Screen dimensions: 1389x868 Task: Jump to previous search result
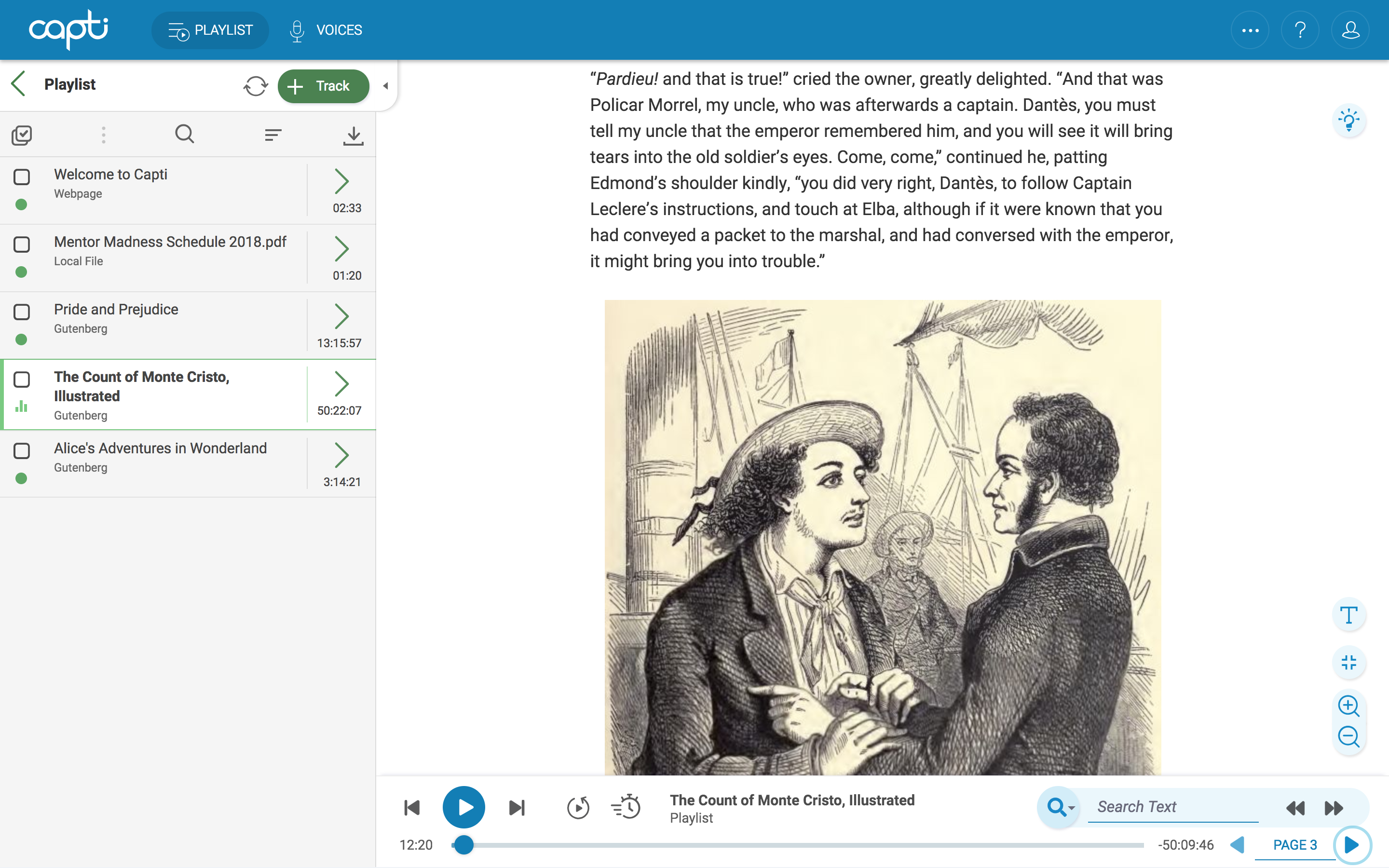coord(1295,808)
